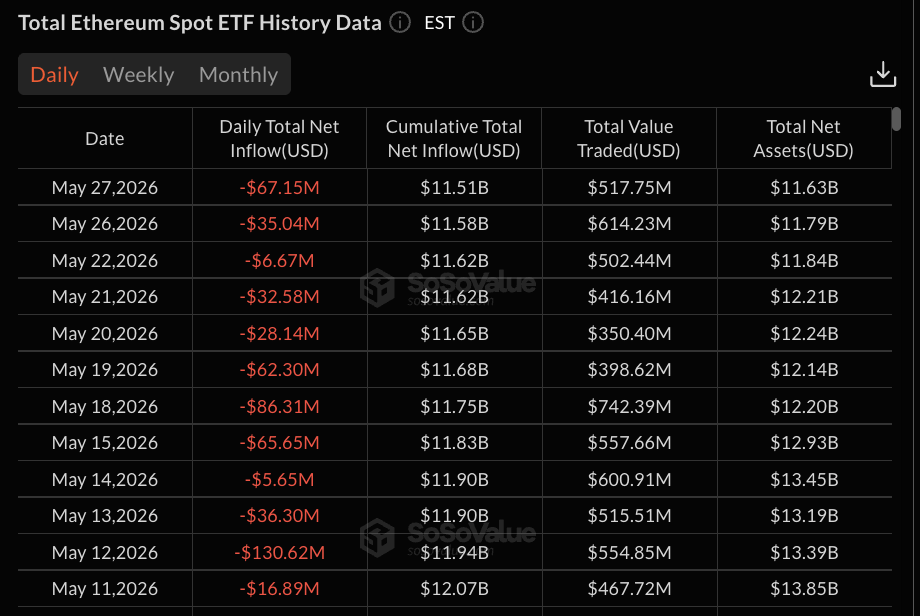The width and height of the screenshot is (920, 616).
Task: Click info icon next to EST
Action: tap(473, 23)
